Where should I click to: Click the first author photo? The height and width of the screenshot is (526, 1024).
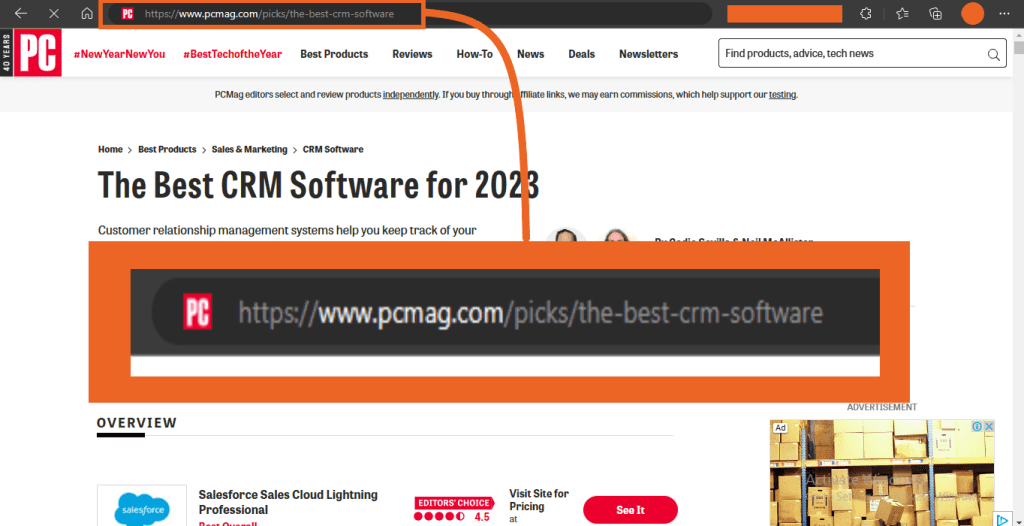pyautogui.click(x=566, y=234)
